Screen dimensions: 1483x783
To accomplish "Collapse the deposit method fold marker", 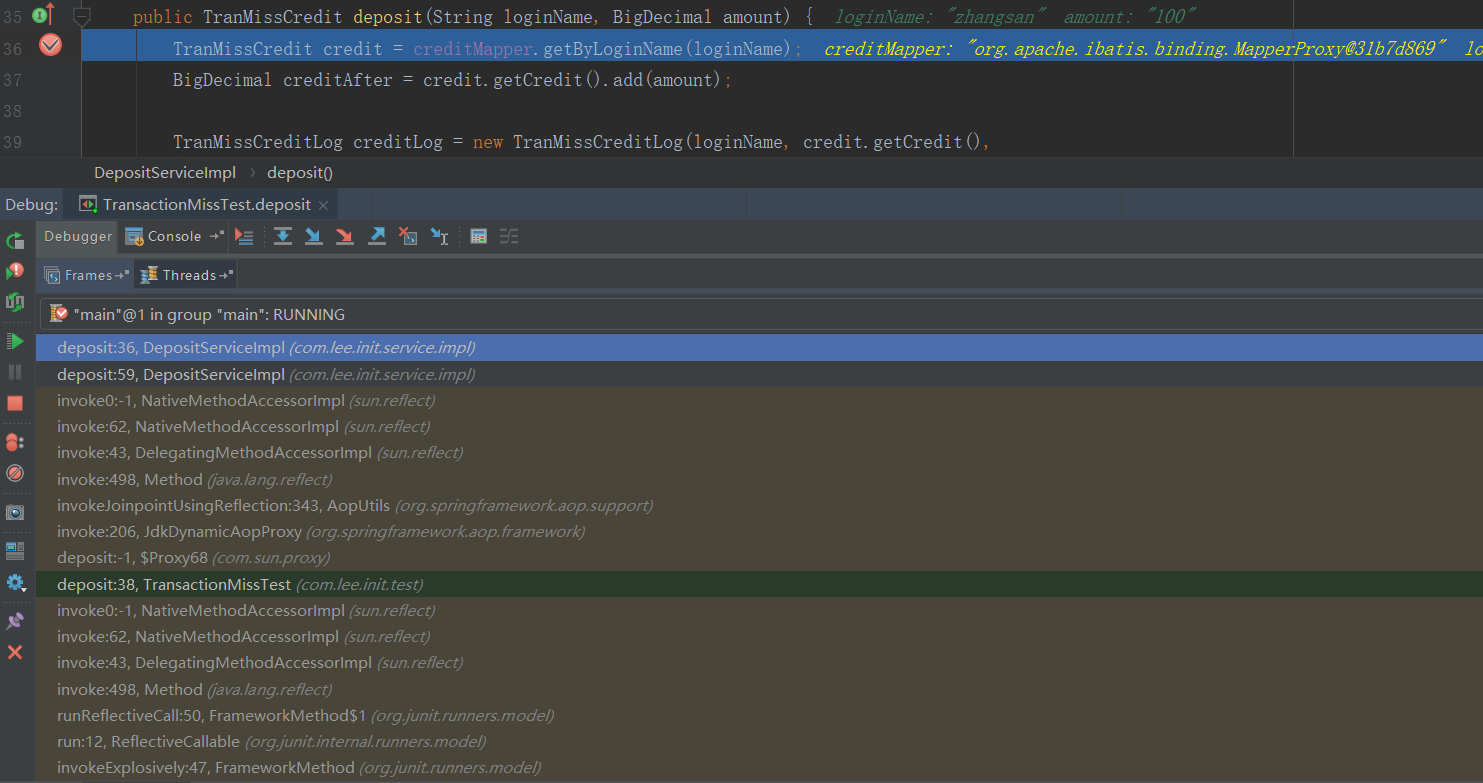I will [x=82, y=17].
